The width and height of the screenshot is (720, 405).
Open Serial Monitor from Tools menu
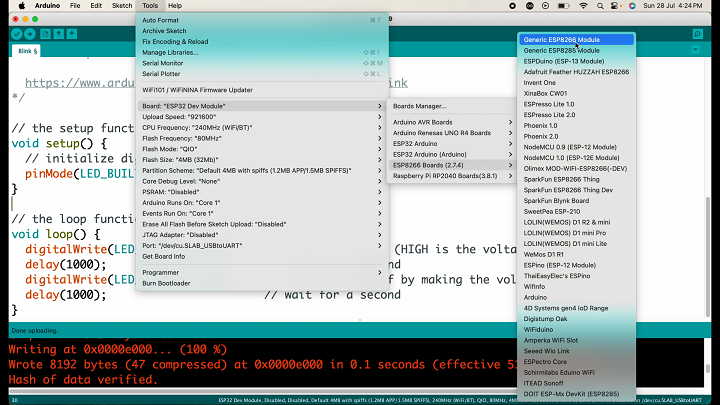click(262, 63)
